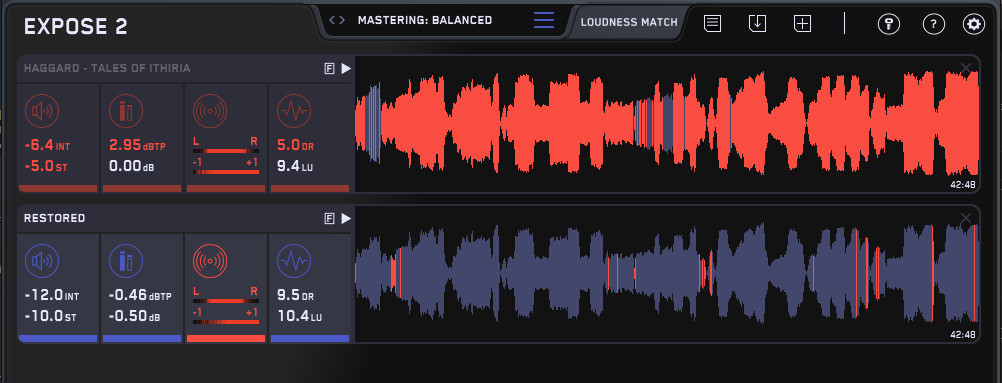
Task: Click the preset previous/next arrows
Action: pos(337,20)
